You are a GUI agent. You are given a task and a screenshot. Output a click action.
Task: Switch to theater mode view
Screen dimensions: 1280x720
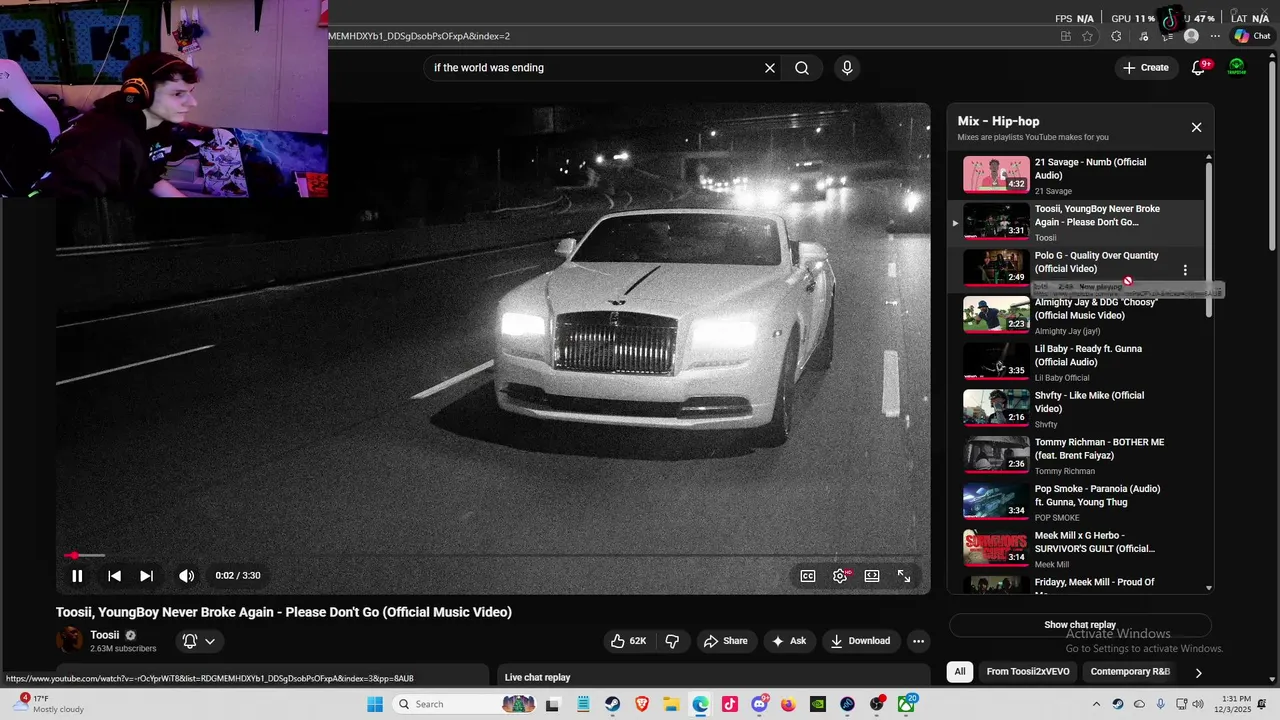tap(872, 576)
